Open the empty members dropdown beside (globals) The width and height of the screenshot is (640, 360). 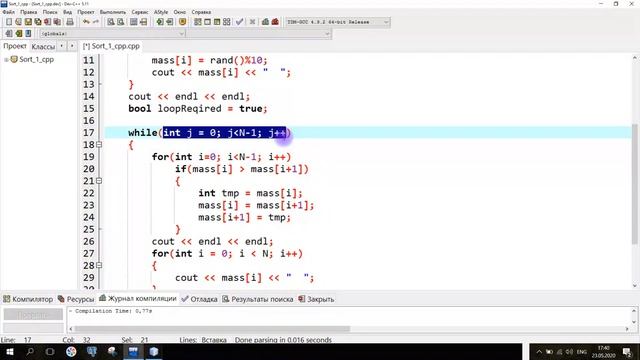tap(259, 33)
